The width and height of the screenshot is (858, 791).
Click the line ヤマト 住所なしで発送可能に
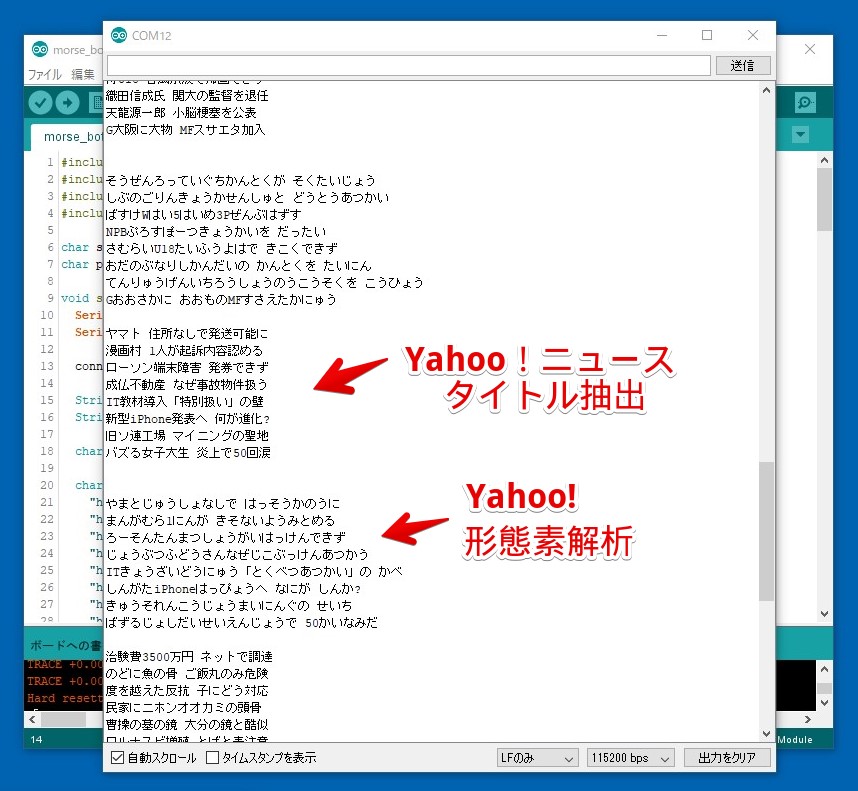tap(187, 334)
